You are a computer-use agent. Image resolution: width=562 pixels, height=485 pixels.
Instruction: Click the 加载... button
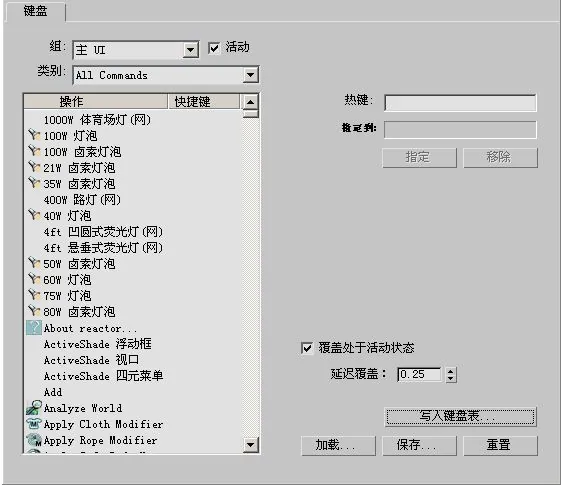click(338, 446)
